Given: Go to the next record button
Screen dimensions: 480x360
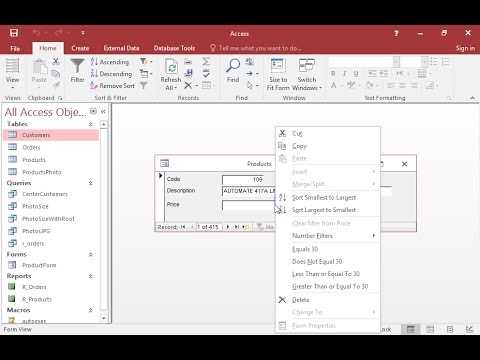Looking at the screenshot, I should point(228,227).
